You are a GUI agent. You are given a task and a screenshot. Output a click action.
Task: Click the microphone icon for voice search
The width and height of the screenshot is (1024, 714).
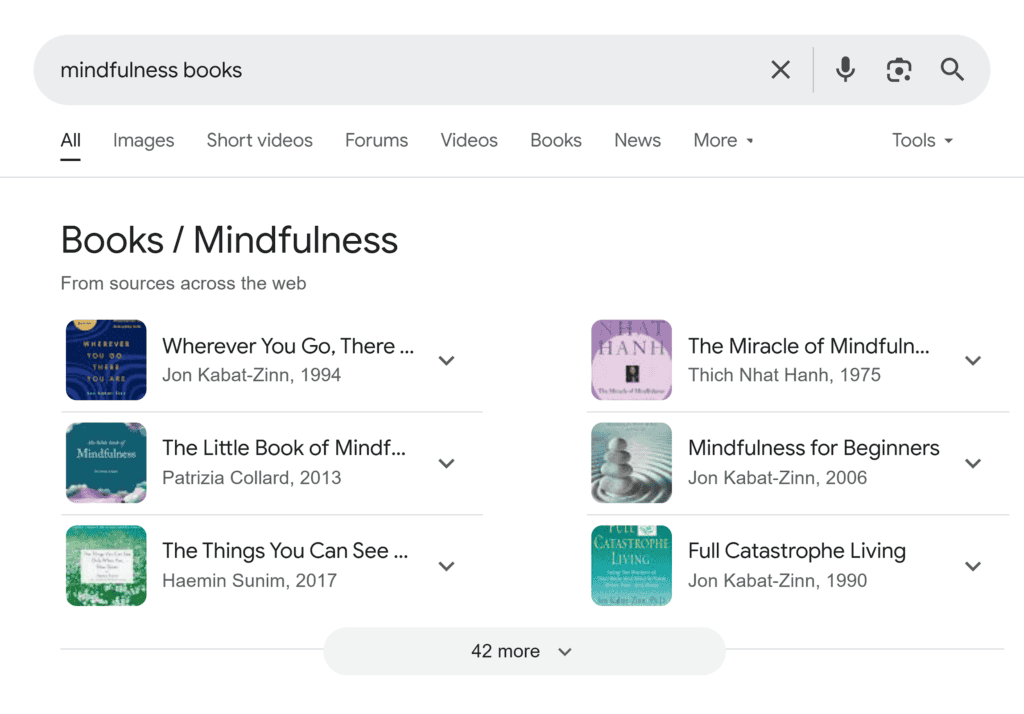(x=845, y=69)
